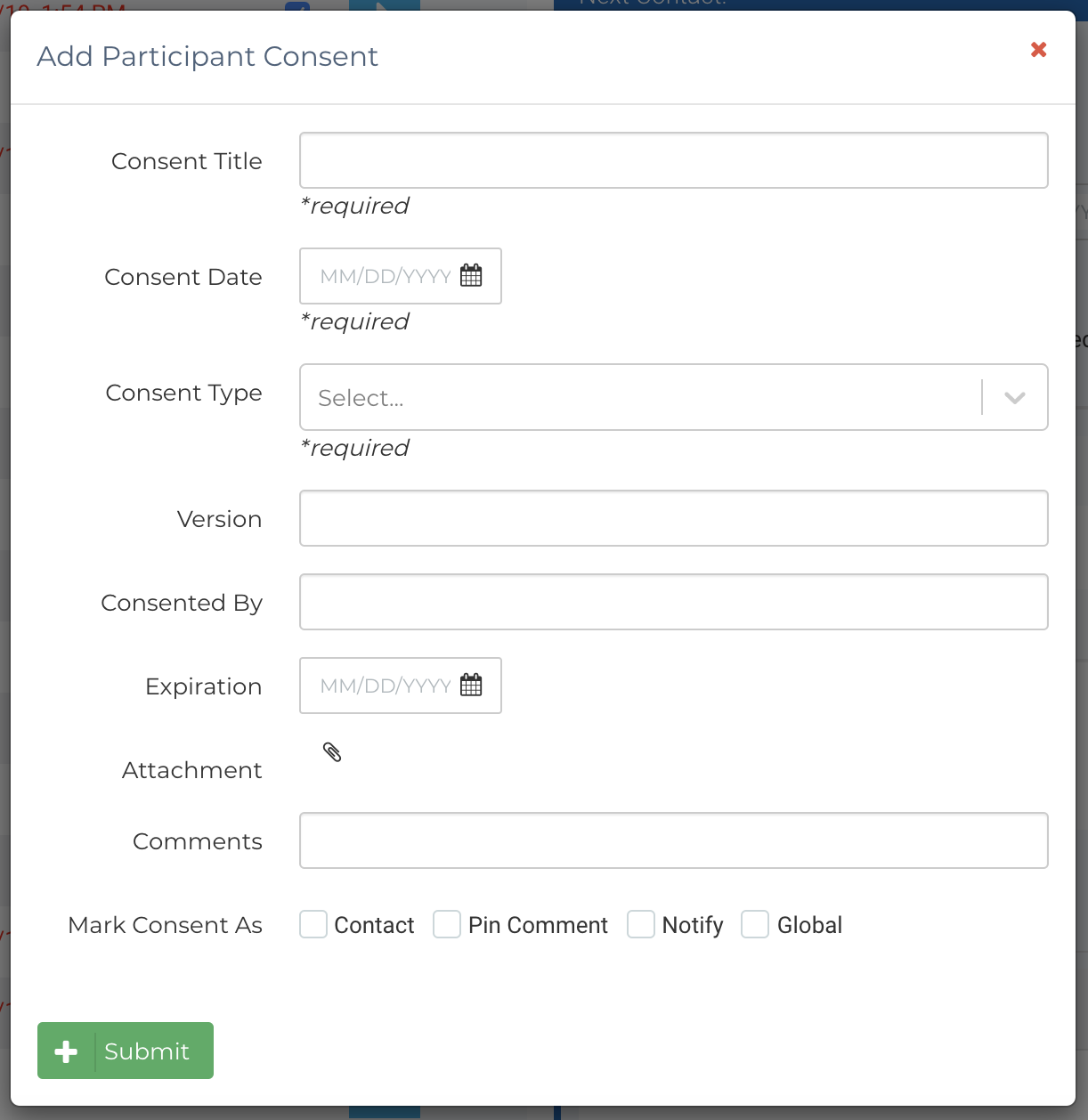This screenshot has height=1120, width=1088.
Task: Open the Consent Date calendar picker icon
Action: coord(471,276)
